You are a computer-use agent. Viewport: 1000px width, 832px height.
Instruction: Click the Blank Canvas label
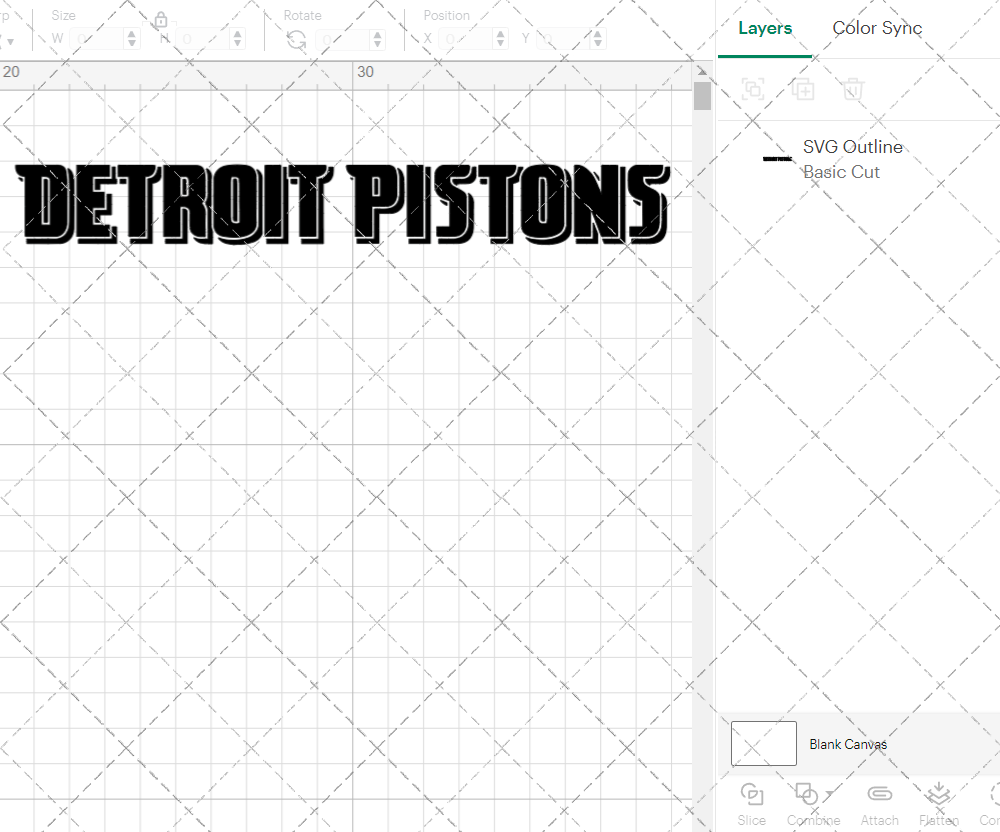[x=849, y=744]
